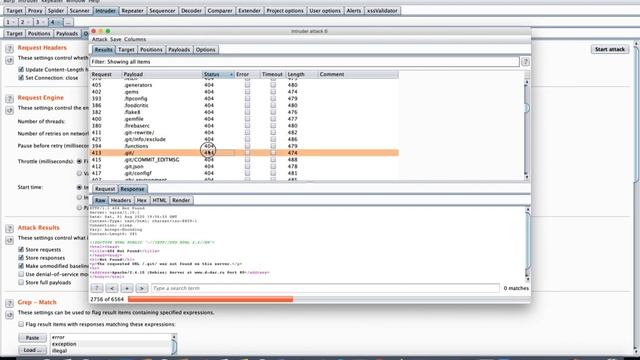Open Comparer tab in main window

coord(220,11)
